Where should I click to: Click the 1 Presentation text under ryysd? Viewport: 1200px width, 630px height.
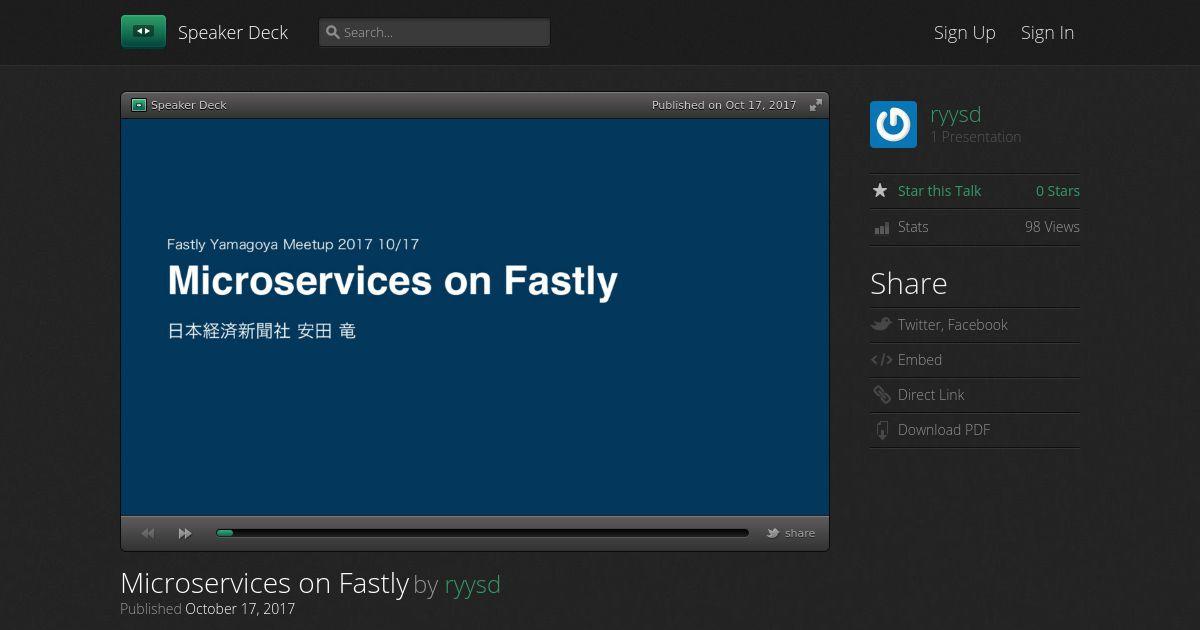(x=976, y=137)
